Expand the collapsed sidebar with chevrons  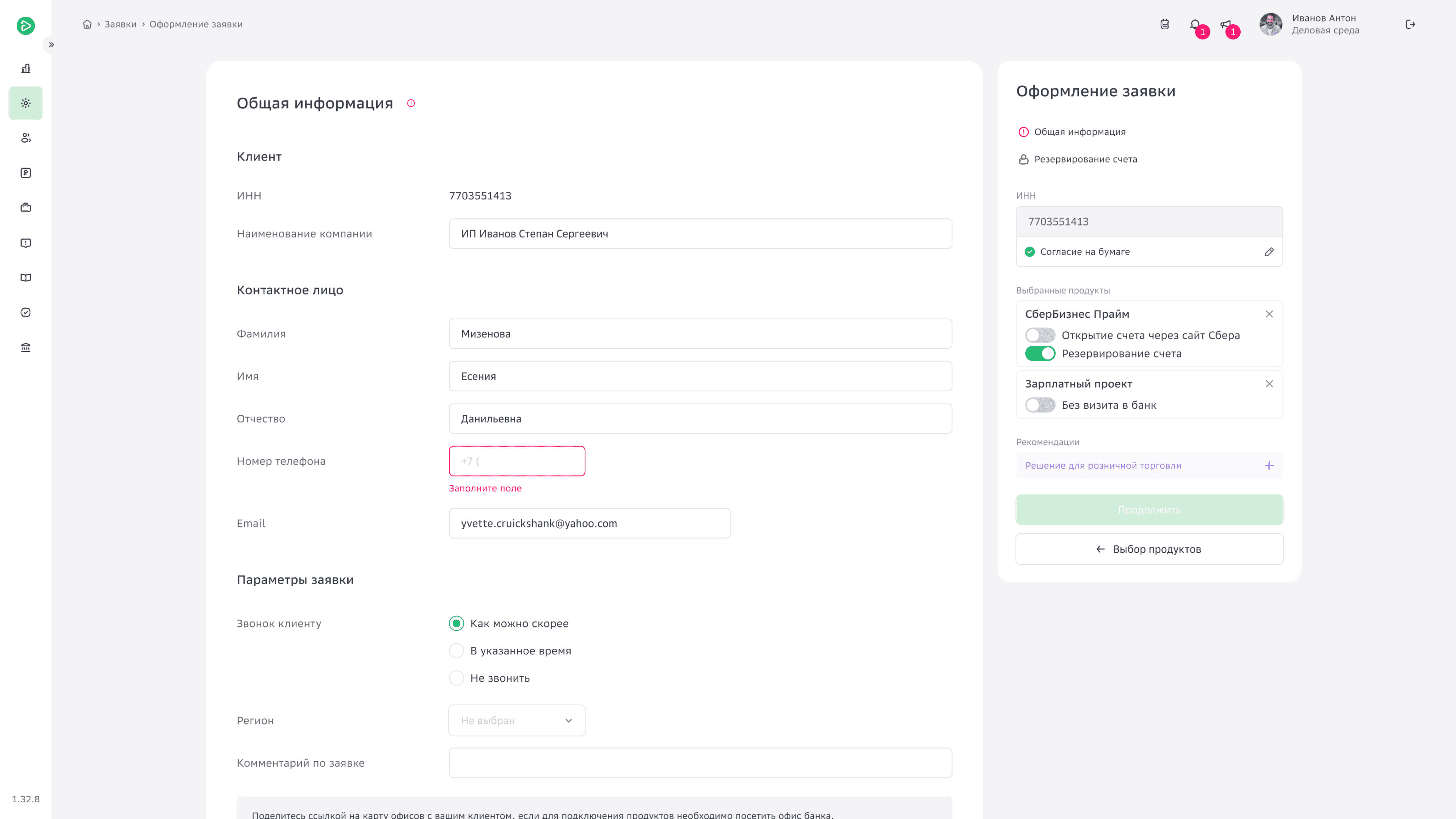coord(52,45)
